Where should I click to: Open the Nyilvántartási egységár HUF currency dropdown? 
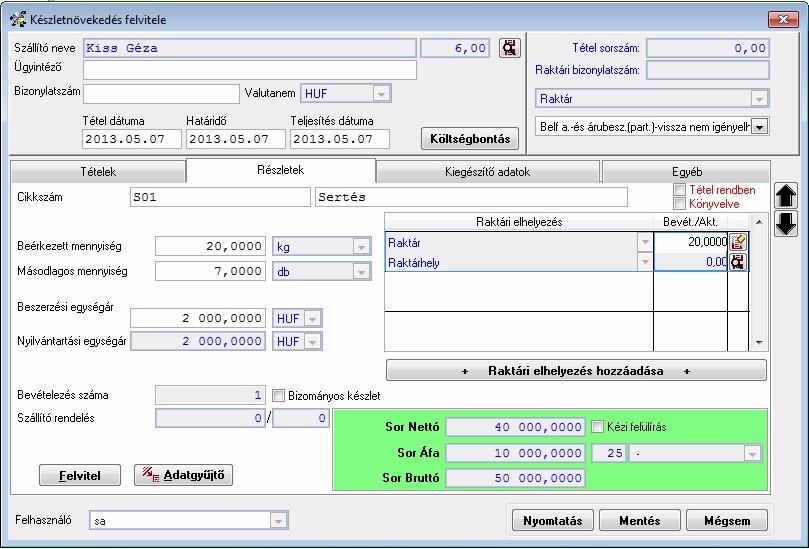pos(313,342)
